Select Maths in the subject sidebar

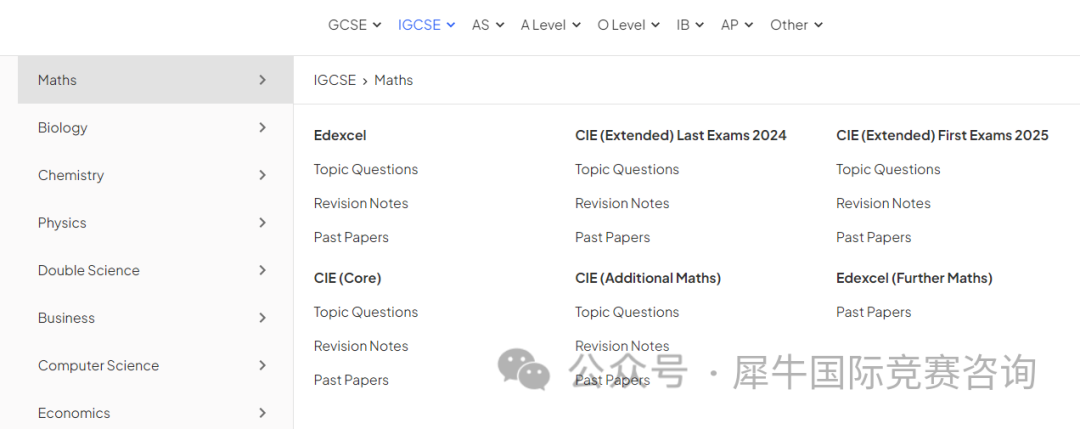(x=156, y=80)
